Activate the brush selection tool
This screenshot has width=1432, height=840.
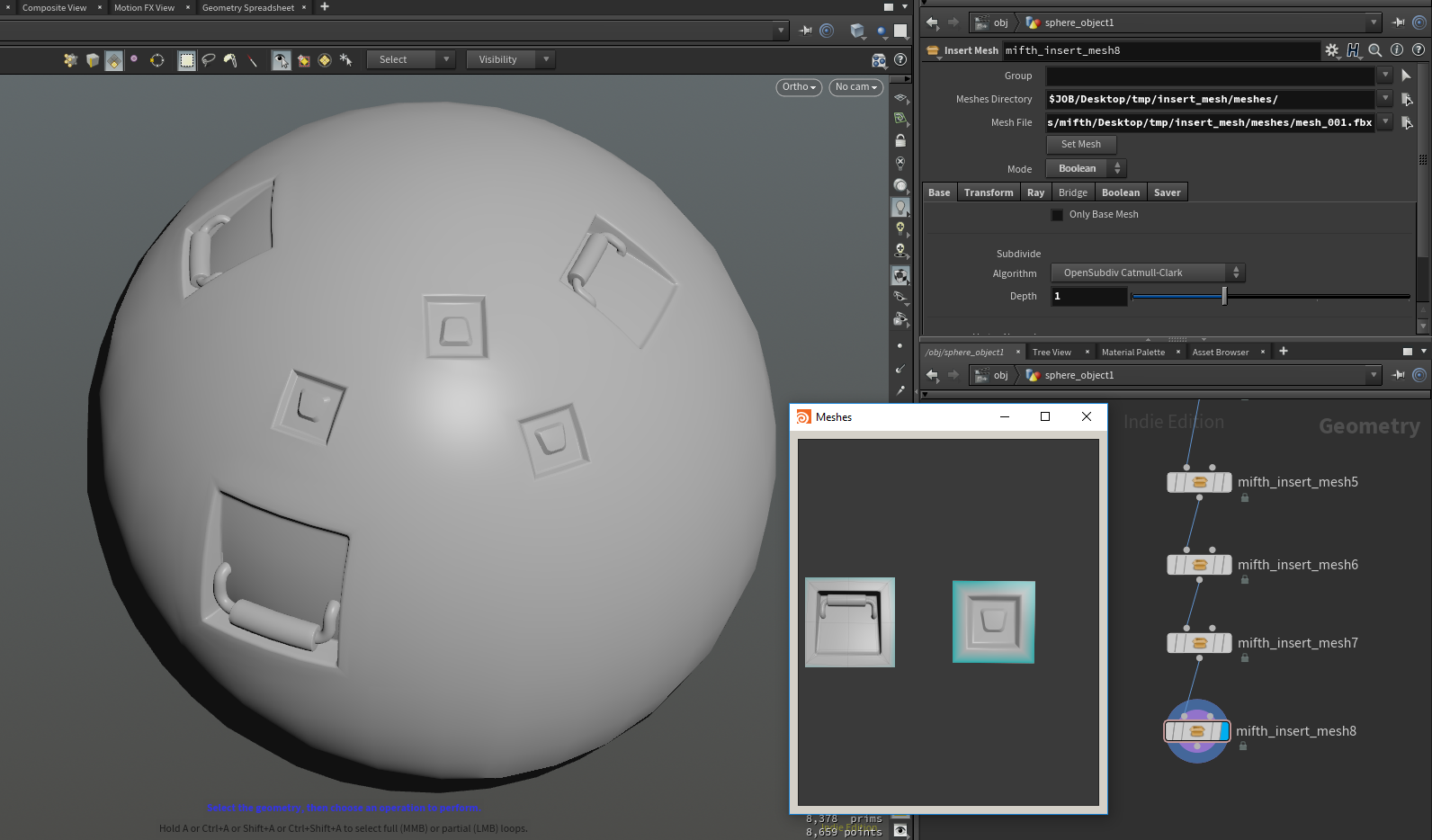(231, 60)
